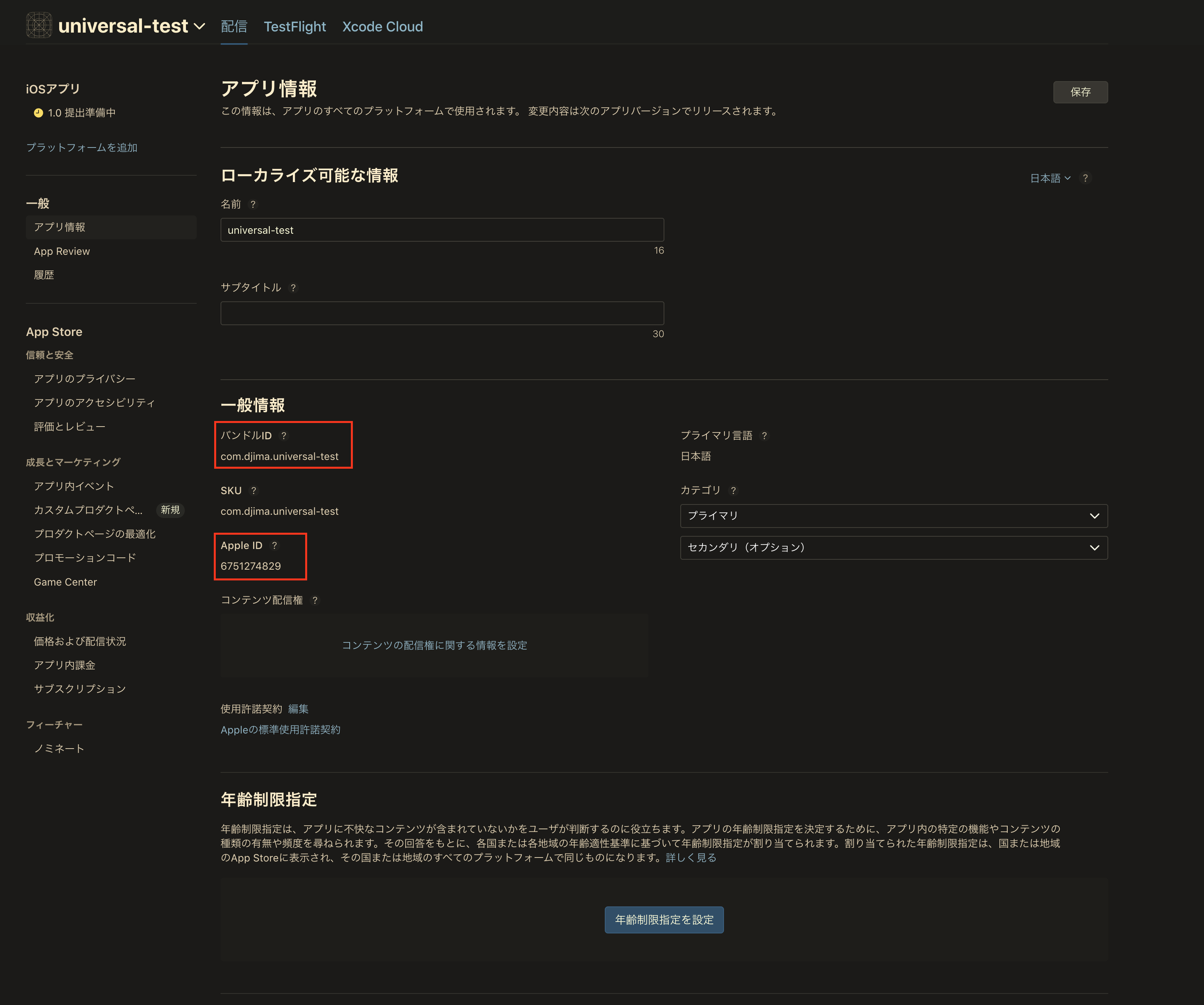Viewport: 1204px width, 1005px height.
Task: Click yellow status icon for 1.0 提出準備中
Action: pos(39,113)
